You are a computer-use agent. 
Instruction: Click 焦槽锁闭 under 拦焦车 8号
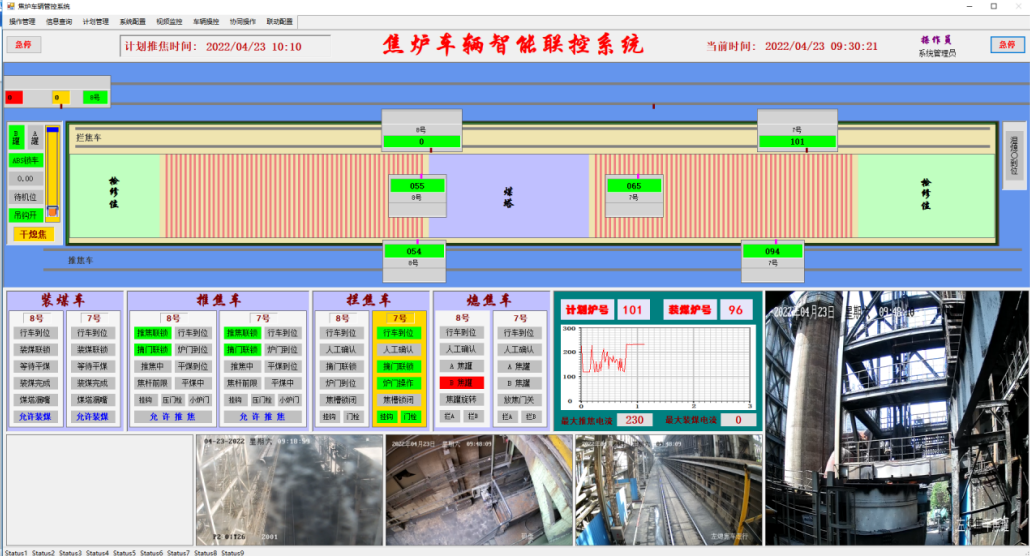click(x=341, y=400)
